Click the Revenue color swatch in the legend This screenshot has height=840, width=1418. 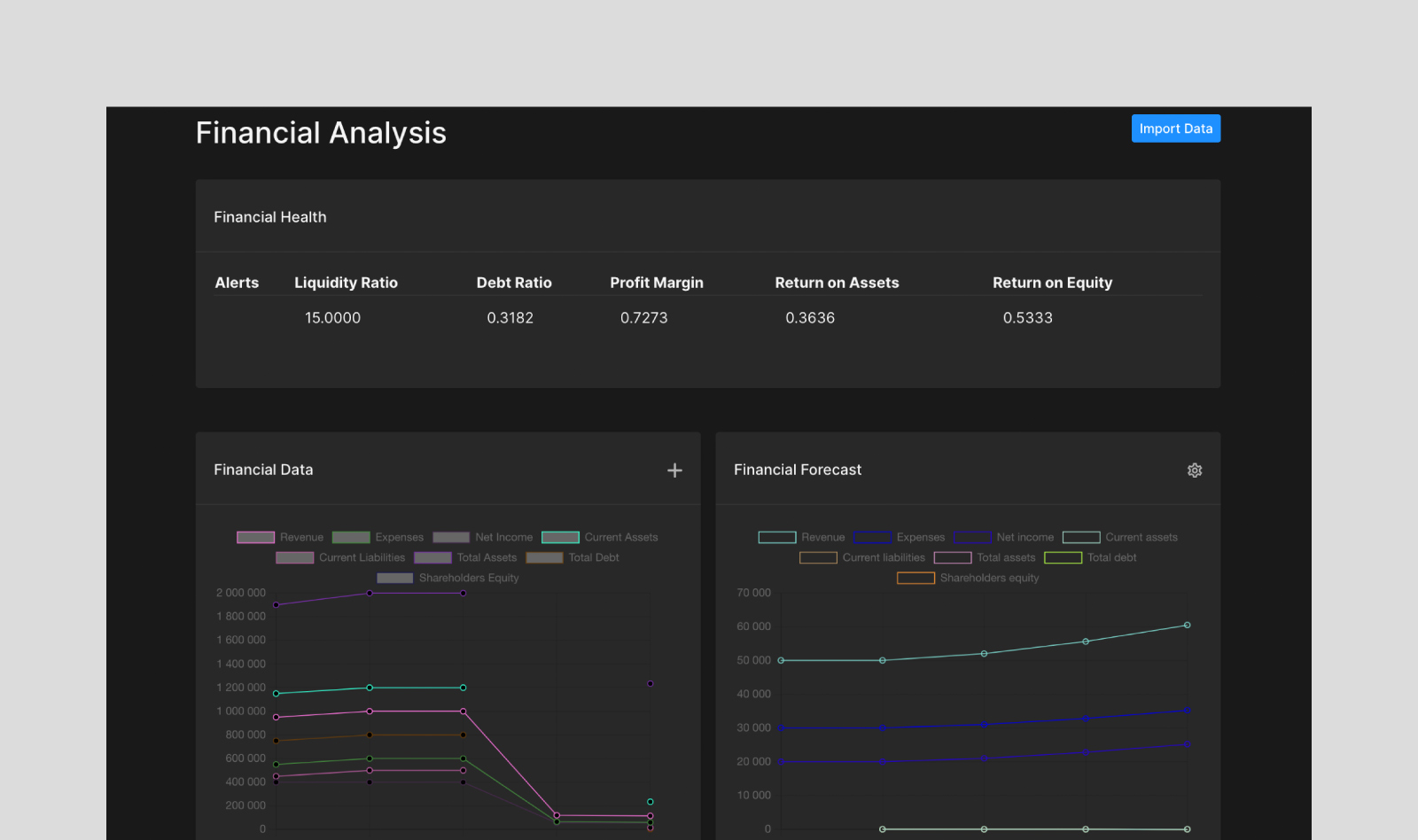(x=254, y=537)
